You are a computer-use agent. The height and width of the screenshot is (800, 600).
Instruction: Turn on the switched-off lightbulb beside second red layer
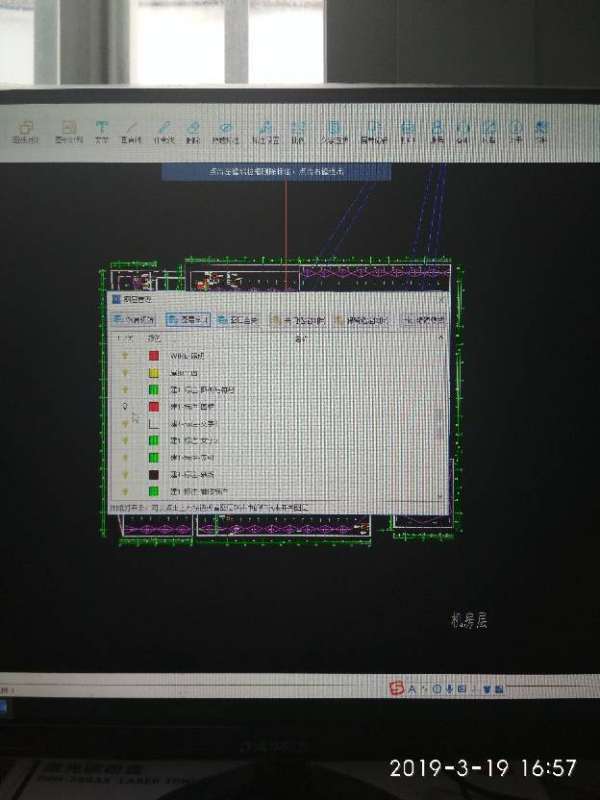(x=125, y=407)
